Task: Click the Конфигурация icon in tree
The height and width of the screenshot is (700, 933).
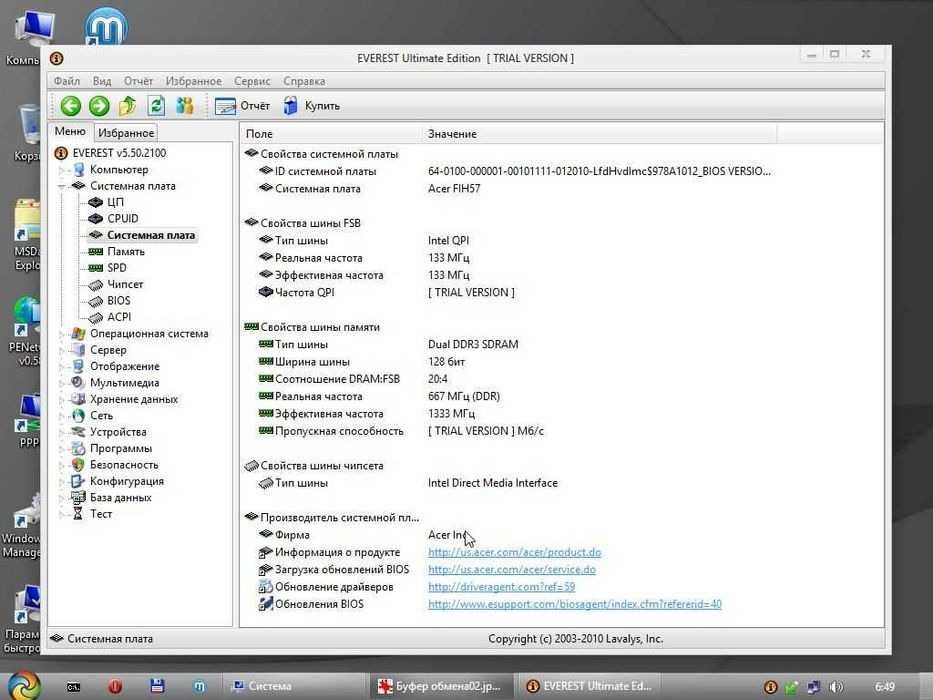Action: pyautogui.click(x=78, y=481)
